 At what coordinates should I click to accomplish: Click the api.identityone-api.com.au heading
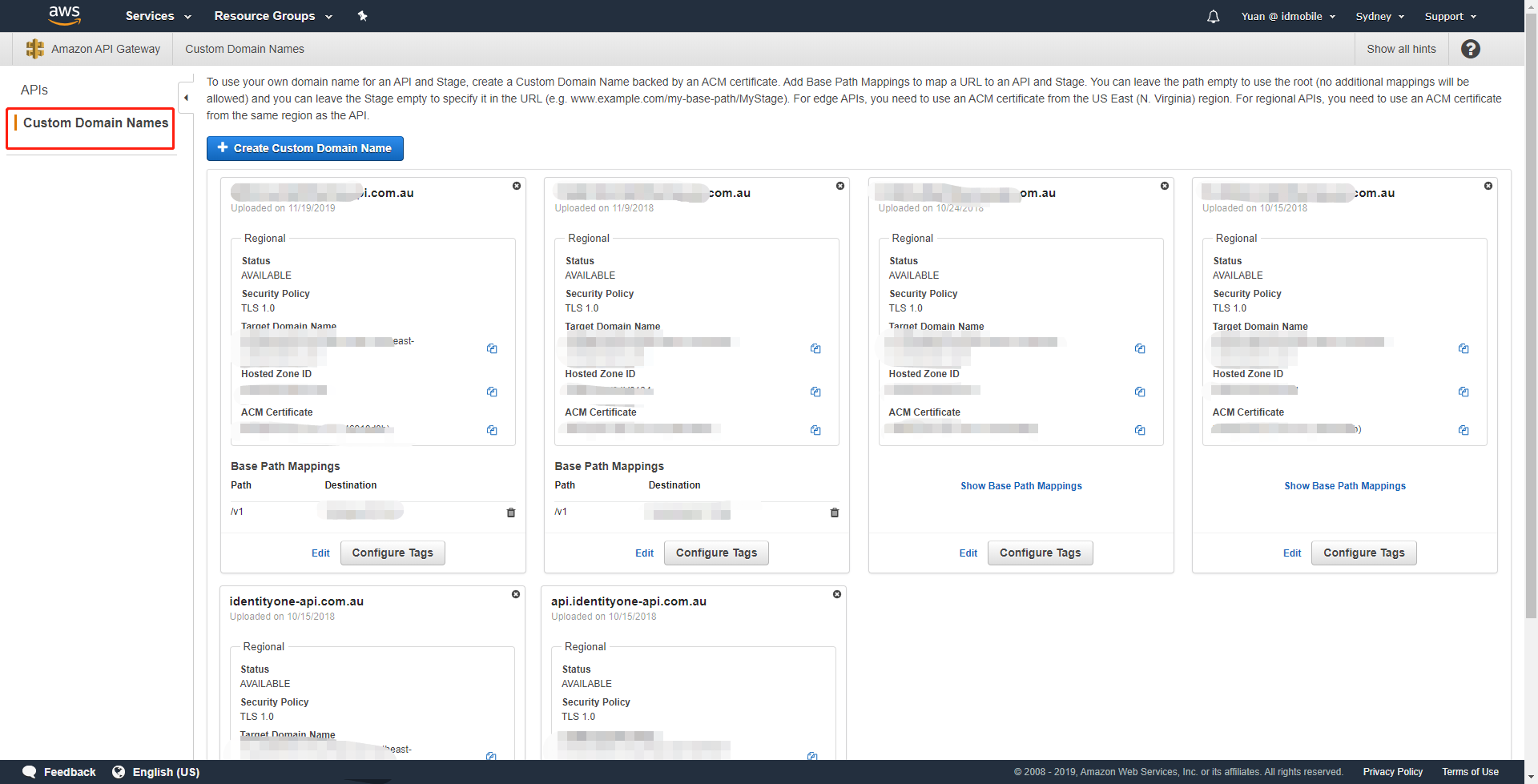629,601
